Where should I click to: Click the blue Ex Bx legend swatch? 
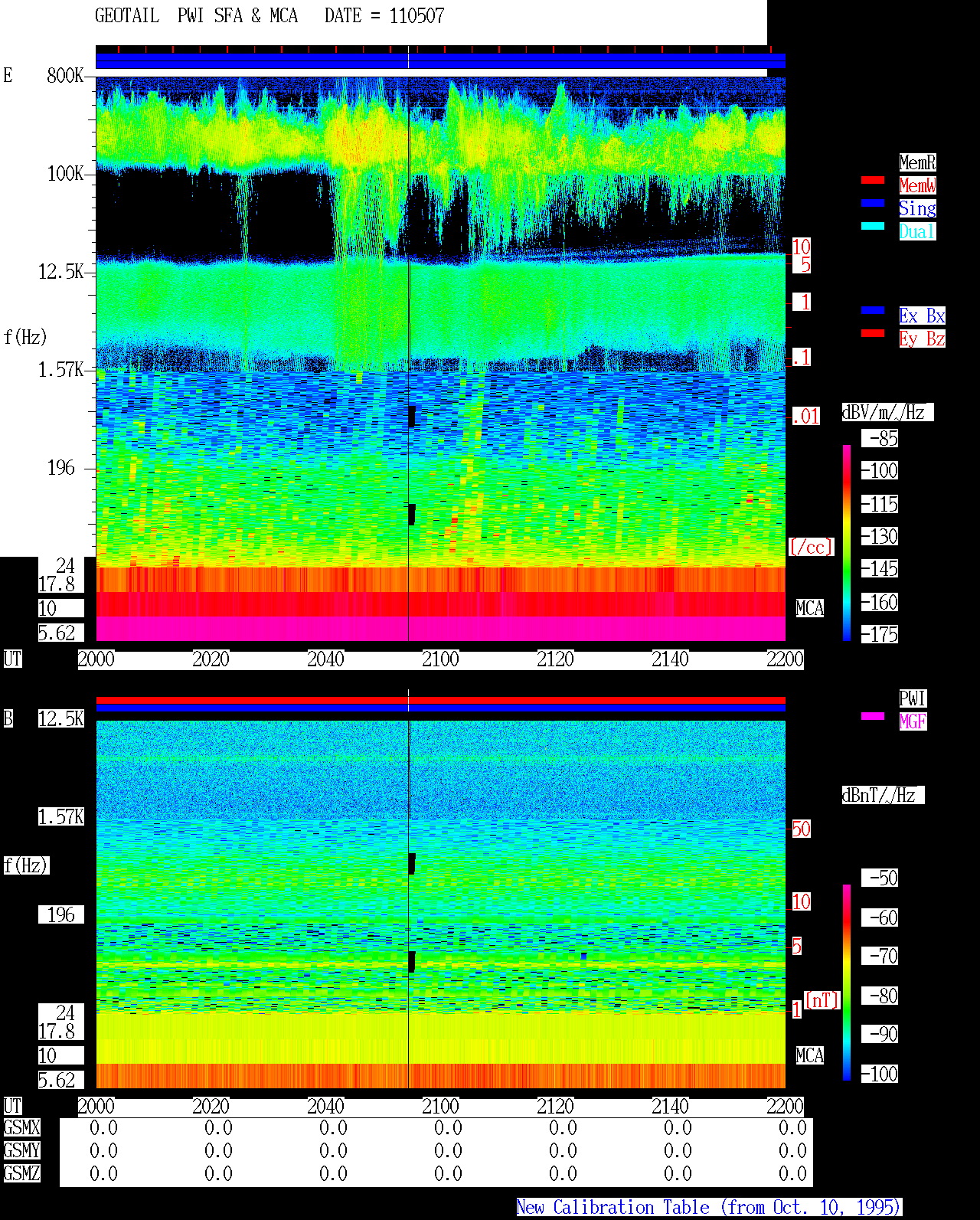tap(873, 310)
